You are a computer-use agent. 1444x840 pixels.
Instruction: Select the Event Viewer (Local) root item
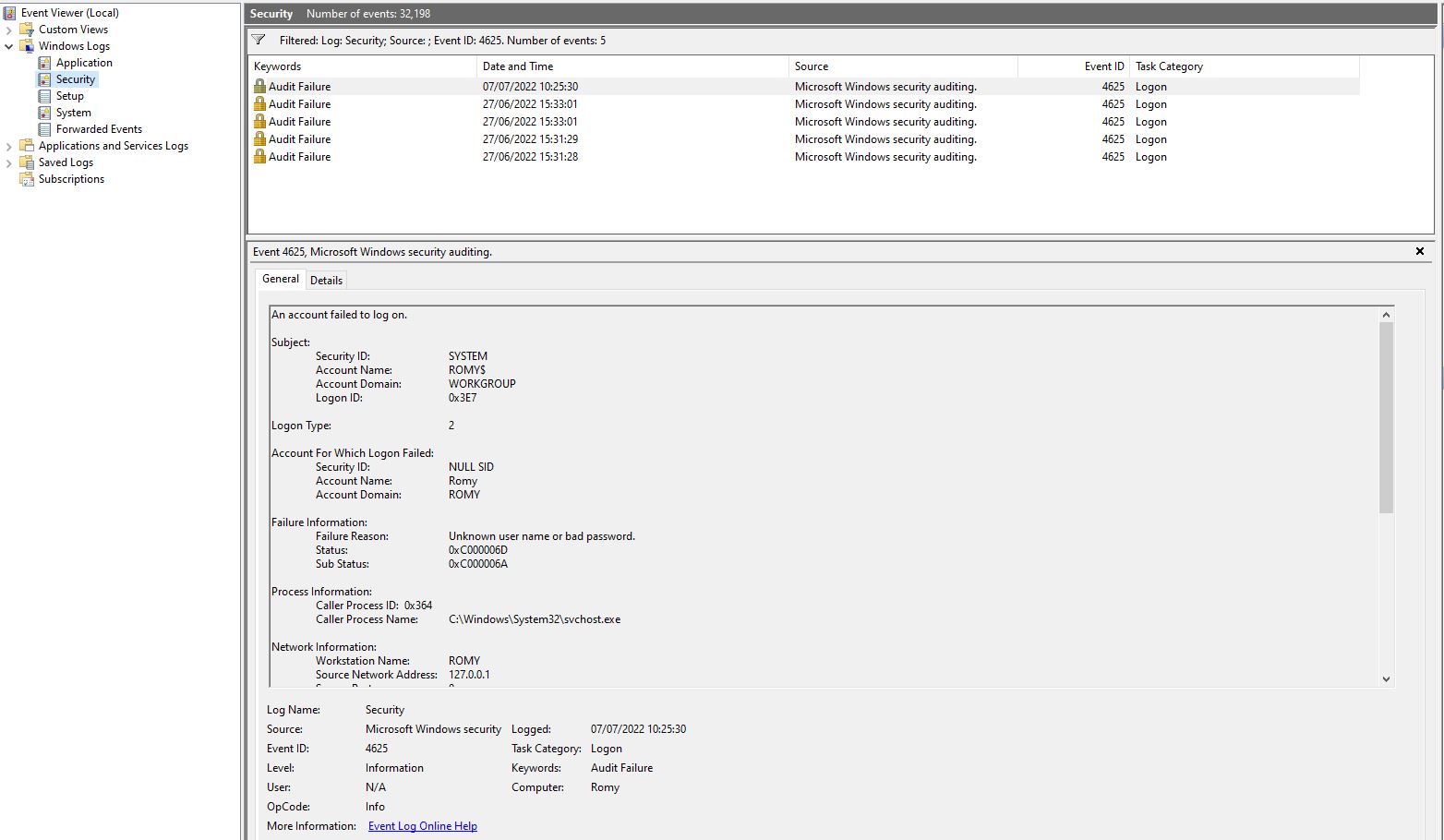(70, 13)
